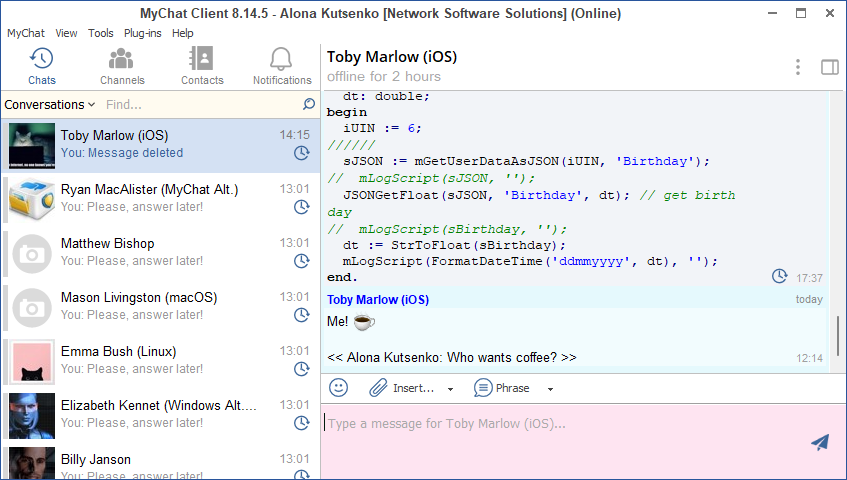Click Mason Livingston's camera placeholder avatar
Screen dimensions: 847x480
pyautogui.click(x=32, y=308)
